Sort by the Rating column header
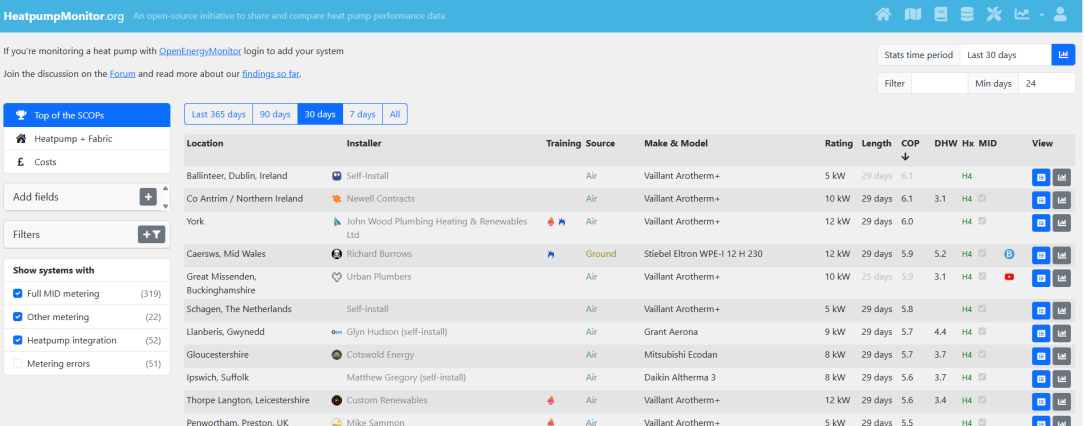This screenshot has height=426, width=1084. (x=839, y=143)
